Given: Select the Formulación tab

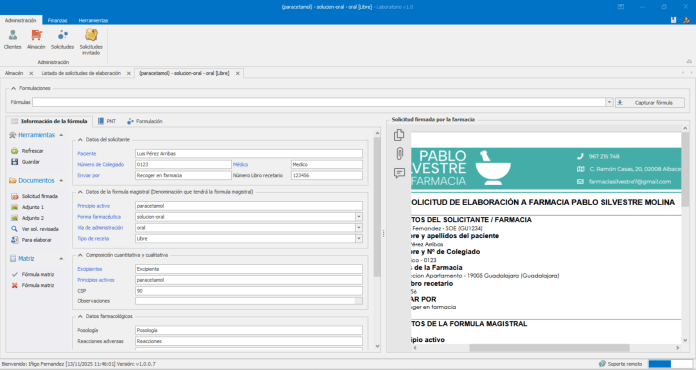Looking at the screenshot, I should click(x=145, y=121).
